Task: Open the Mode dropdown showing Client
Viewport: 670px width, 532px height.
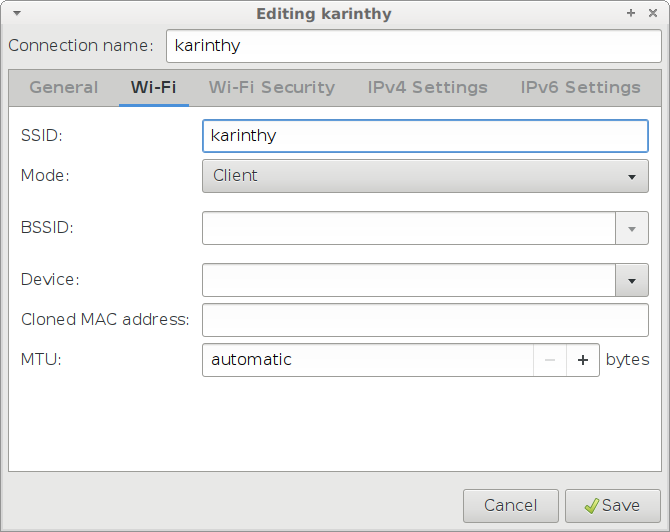Action: click(425, 176)
